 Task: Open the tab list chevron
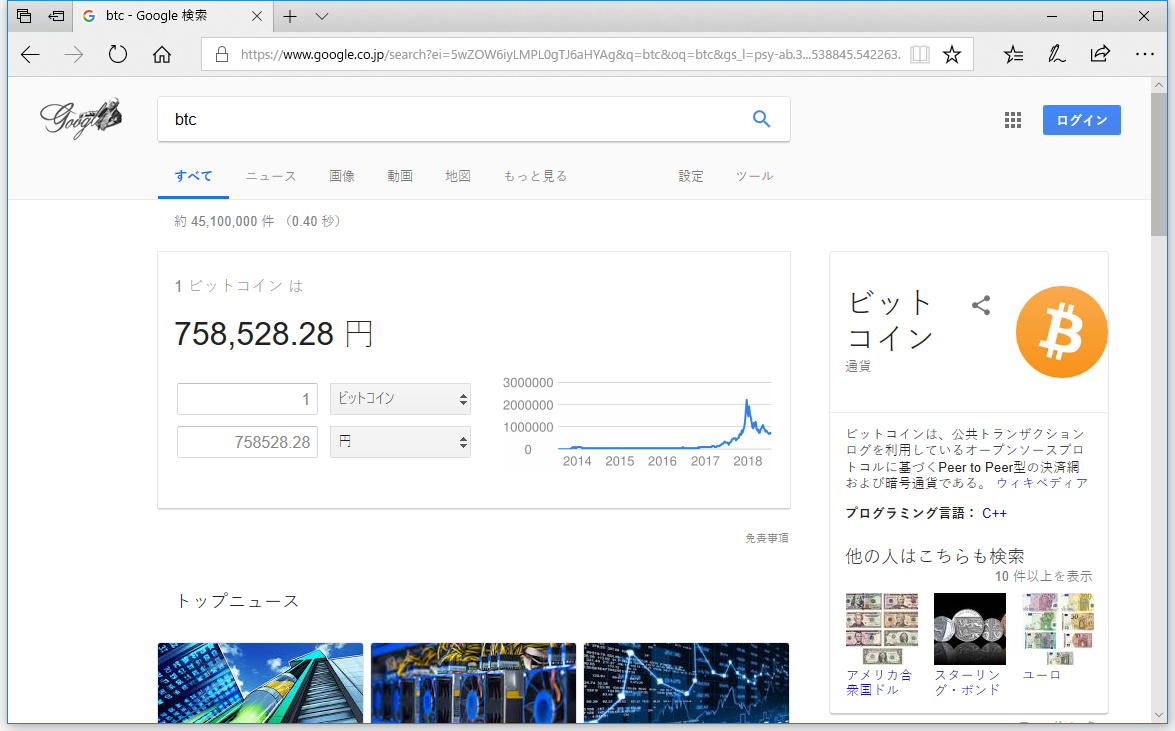click(320, 16)
